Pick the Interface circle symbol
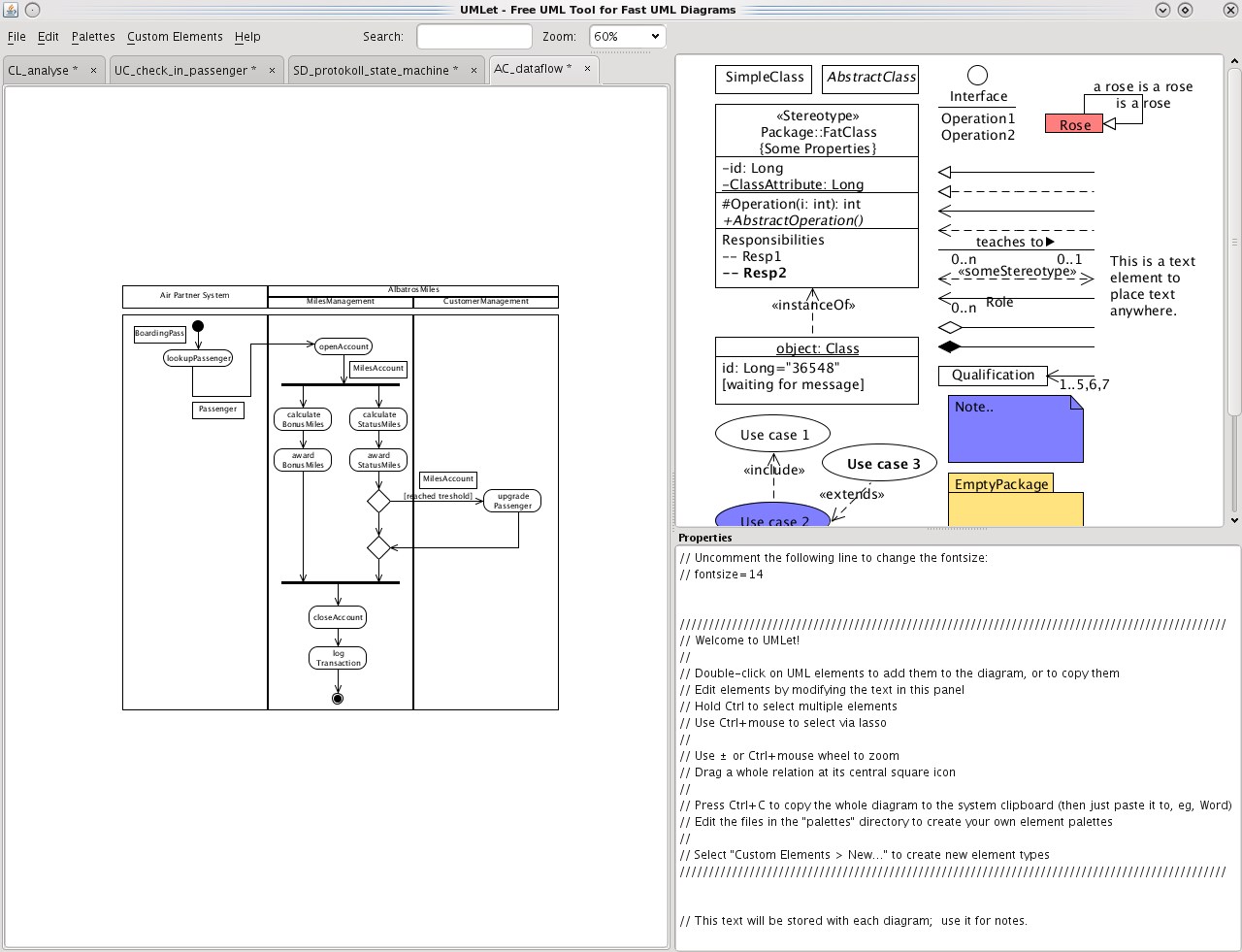1242x952 pixels. point(977,76)
